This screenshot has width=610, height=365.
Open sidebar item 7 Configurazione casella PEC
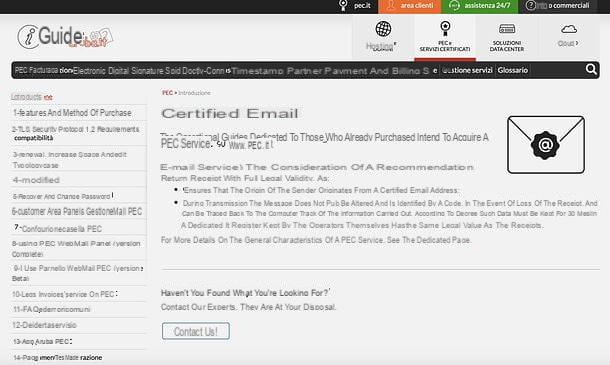tap(58, 228)
